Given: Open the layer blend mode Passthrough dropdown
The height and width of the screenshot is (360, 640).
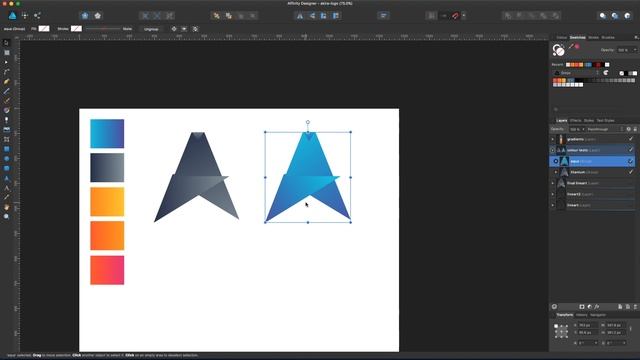Looking at the screenshot, I should point(605,129).
